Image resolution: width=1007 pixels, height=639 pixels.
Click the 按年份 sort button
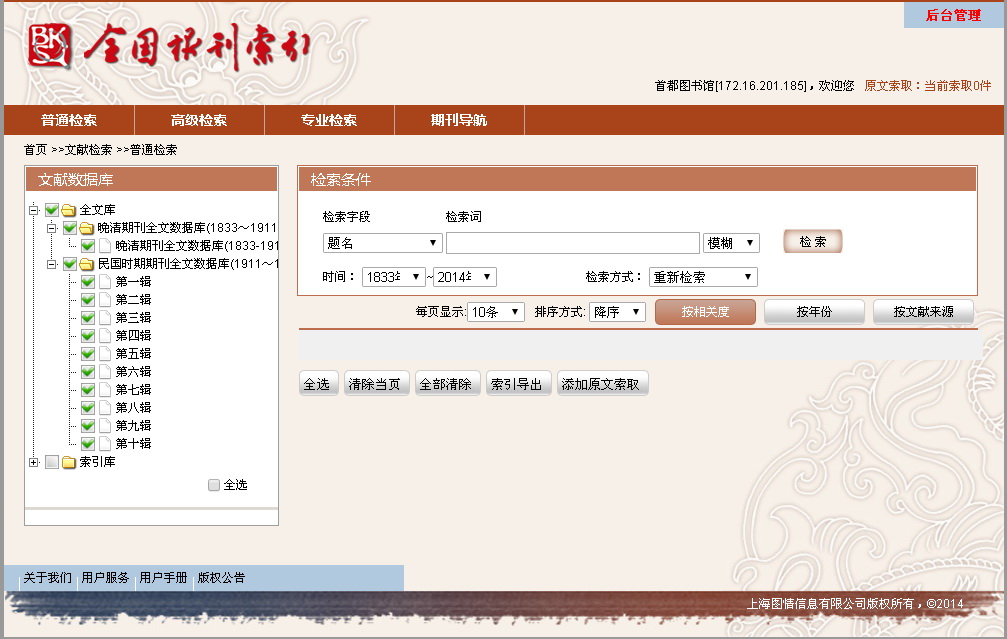(x=814, y=312)
